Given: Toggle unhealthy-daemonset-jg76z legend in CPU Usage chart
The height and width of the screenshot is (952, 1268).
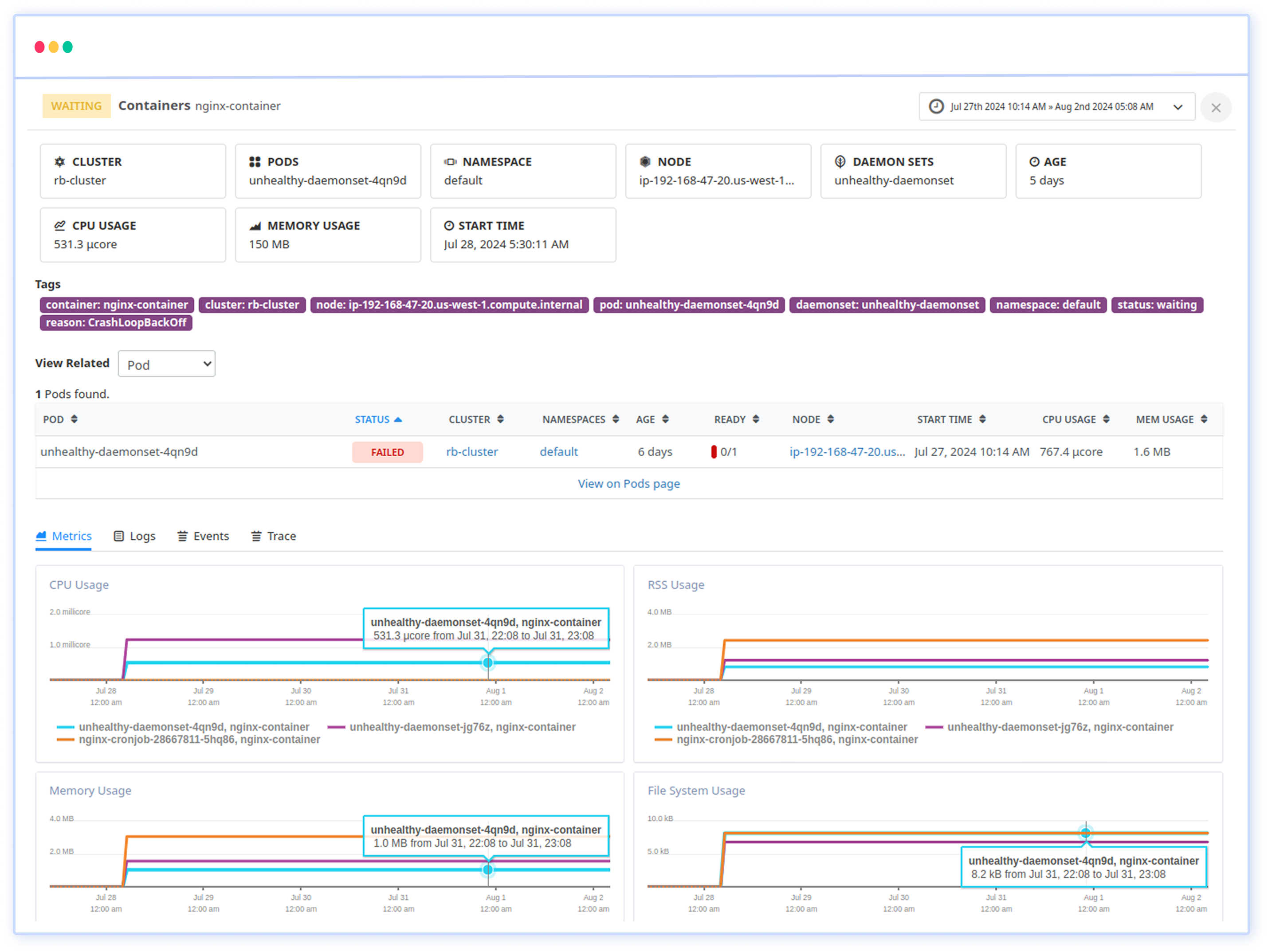Looking at the screenshot, I should 451,728.
